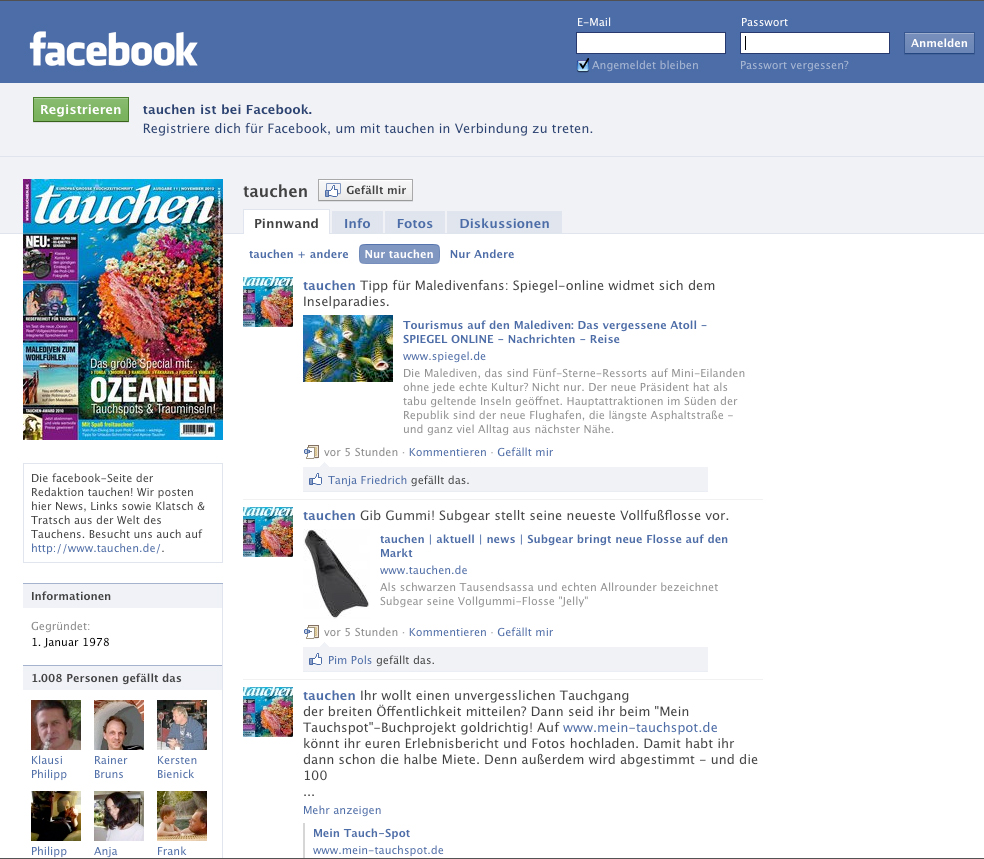
Task: Click Gefällt mir on the Subgear post
Action: [525, 632]
